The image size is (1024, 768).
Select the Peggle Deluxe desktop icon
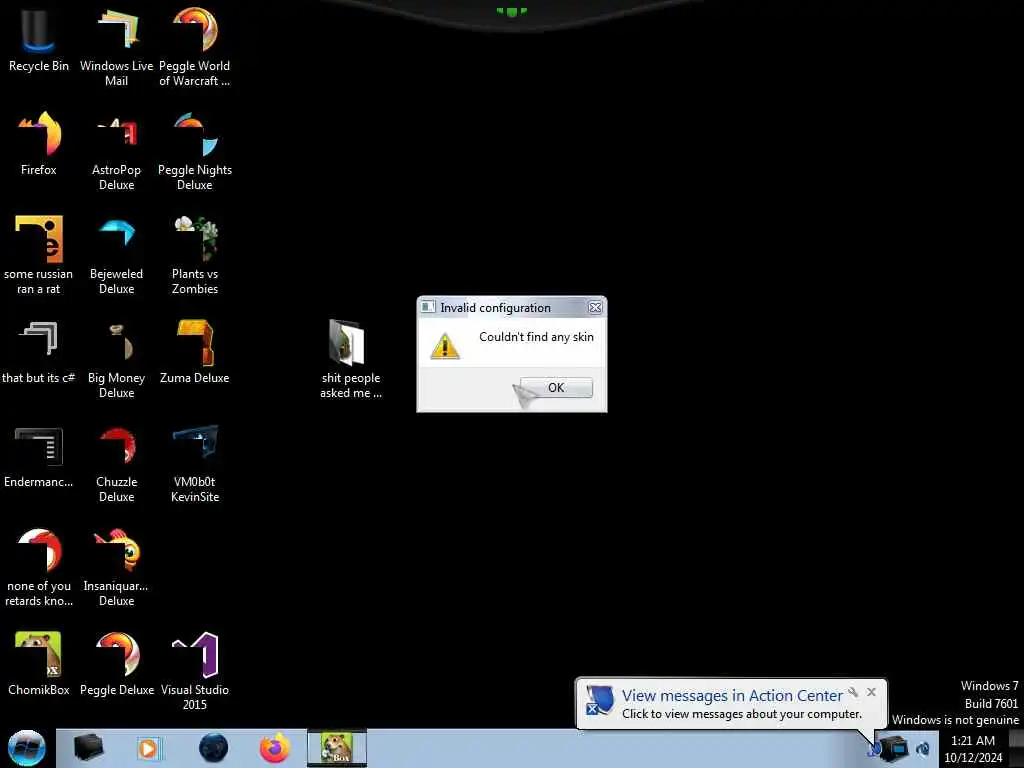(116, 664)
